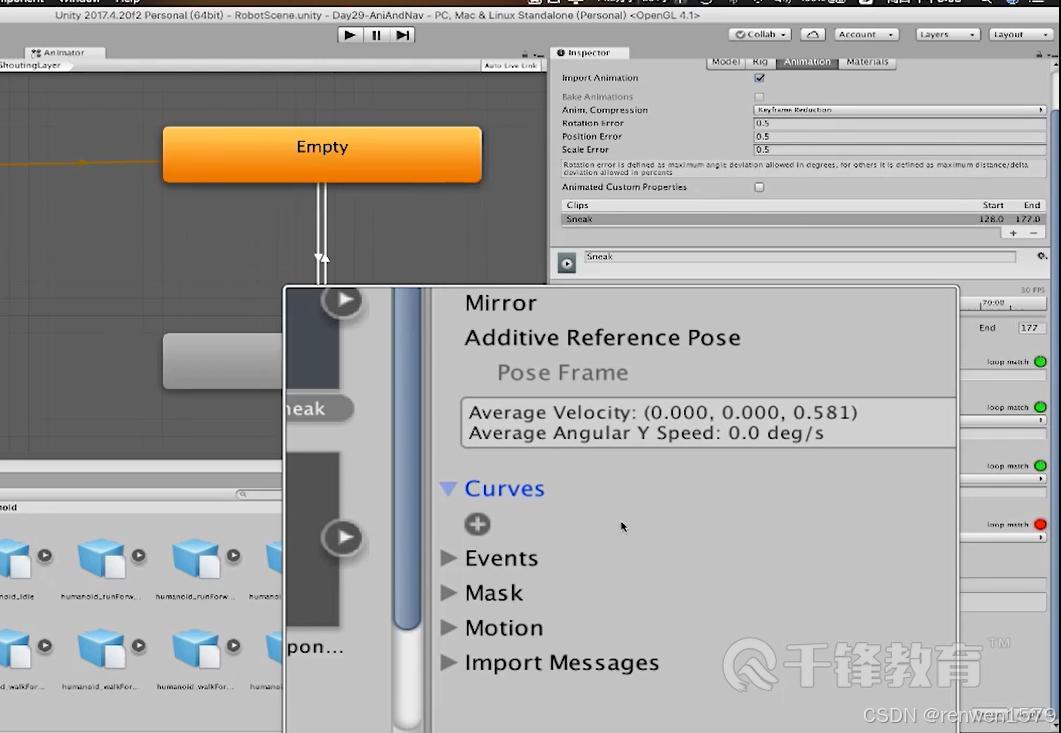Collapse the Curves section

pyautogui.click(x=449, y=489)
